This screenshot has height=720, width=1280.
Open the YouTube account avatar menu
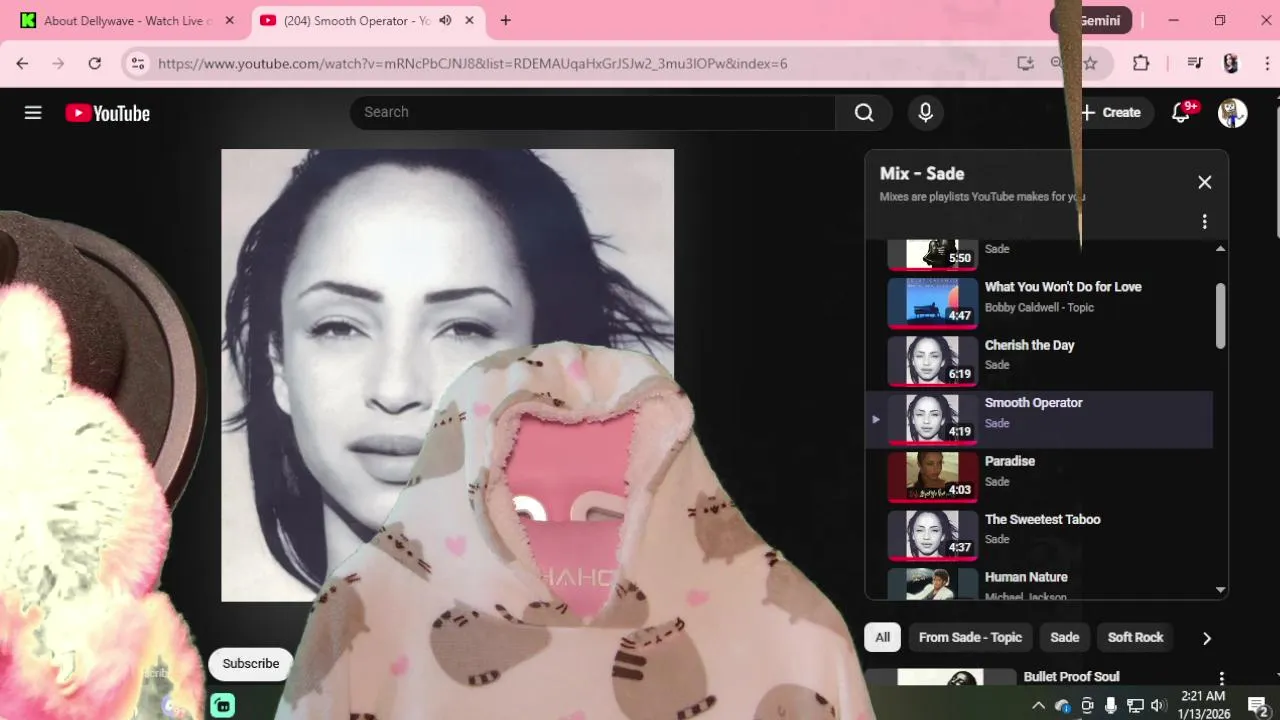pyautogui.click(x=1233, y=113)
